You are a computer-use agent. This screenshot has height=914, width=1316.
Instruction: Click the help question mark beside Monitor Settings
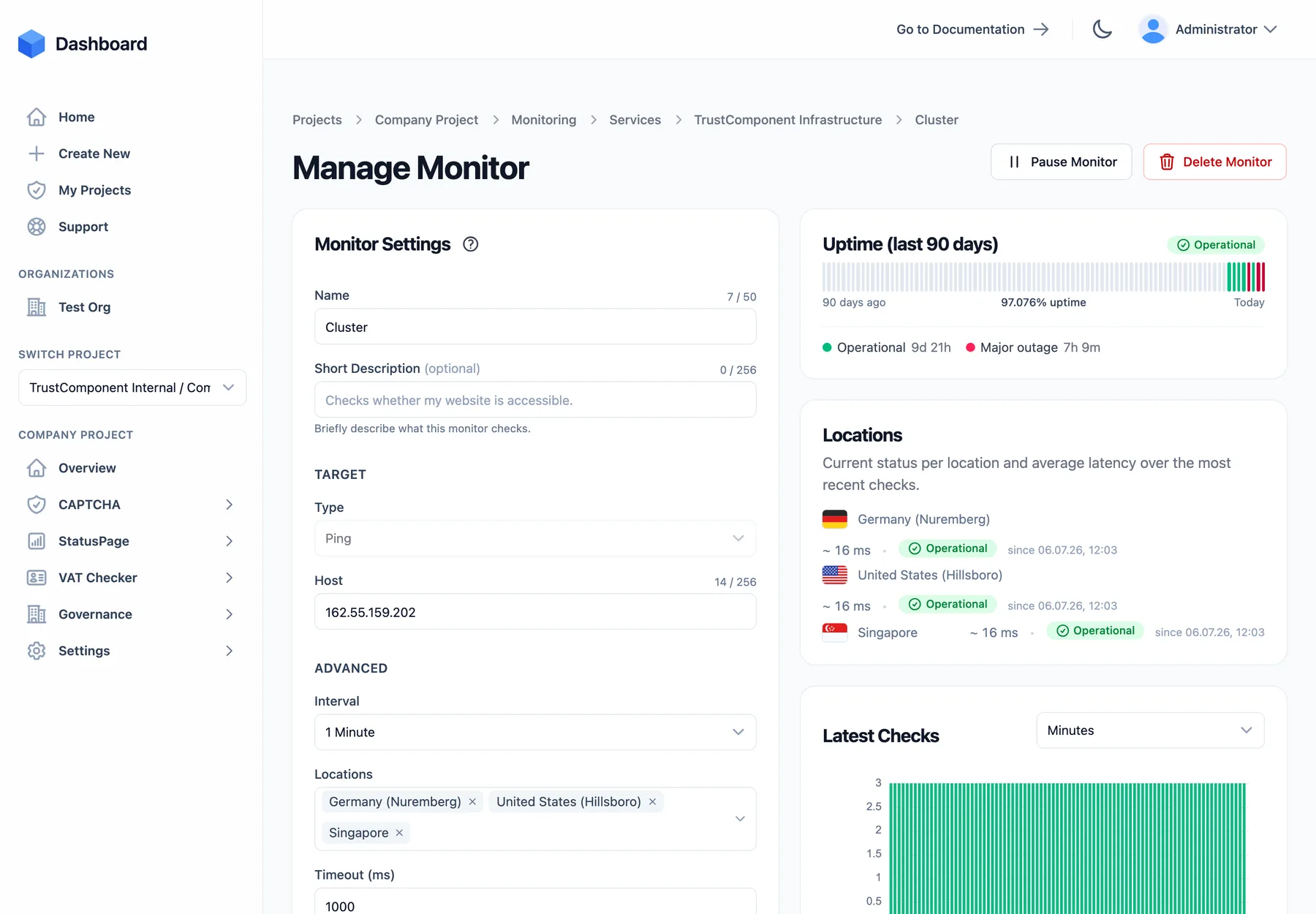(x=471, y=244)
